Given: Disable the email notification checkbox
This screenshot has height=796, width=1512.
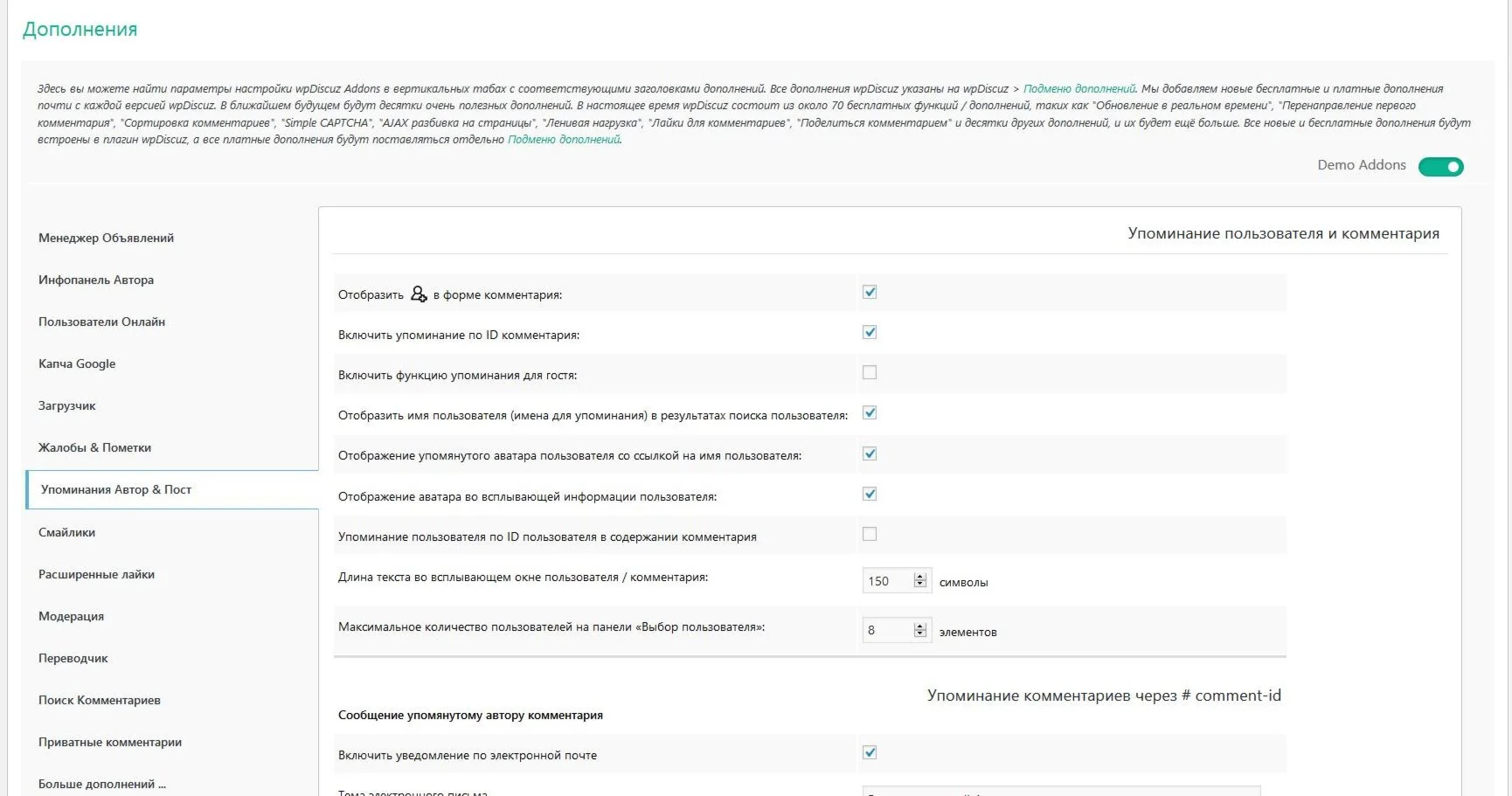Looking at the screenshot, I should (870, 752).
